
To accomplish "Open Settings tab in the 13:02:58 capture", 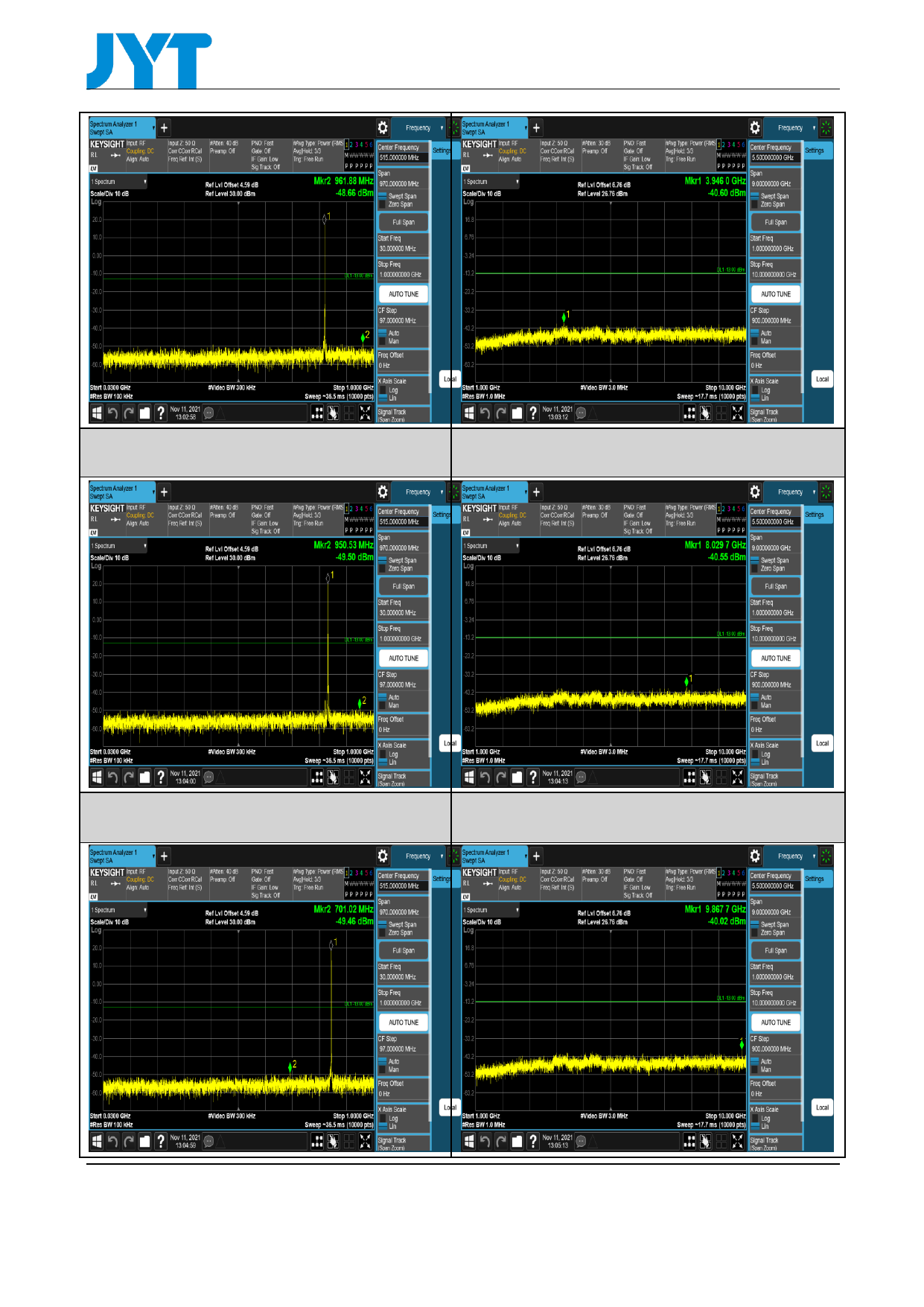I will tap(442, 150).
